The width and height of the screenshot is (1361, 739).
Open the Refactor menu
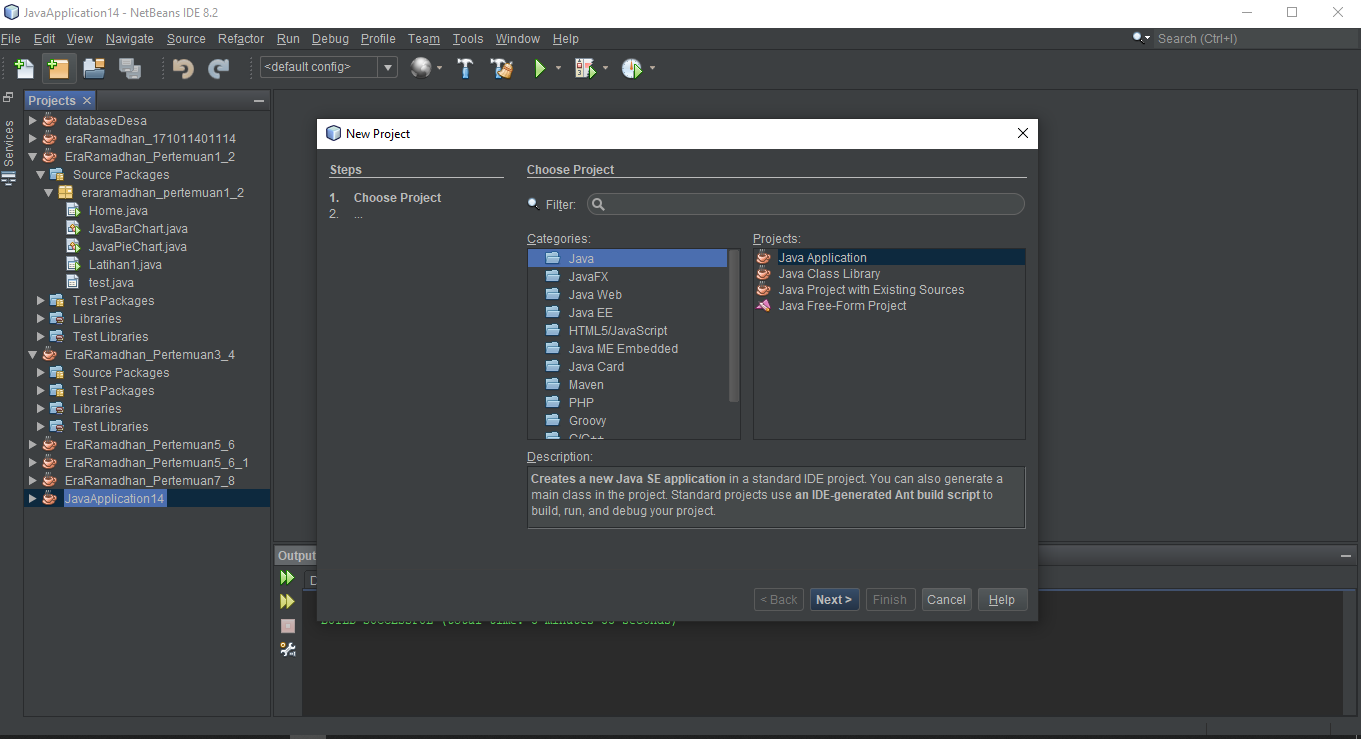pos(241,39)
